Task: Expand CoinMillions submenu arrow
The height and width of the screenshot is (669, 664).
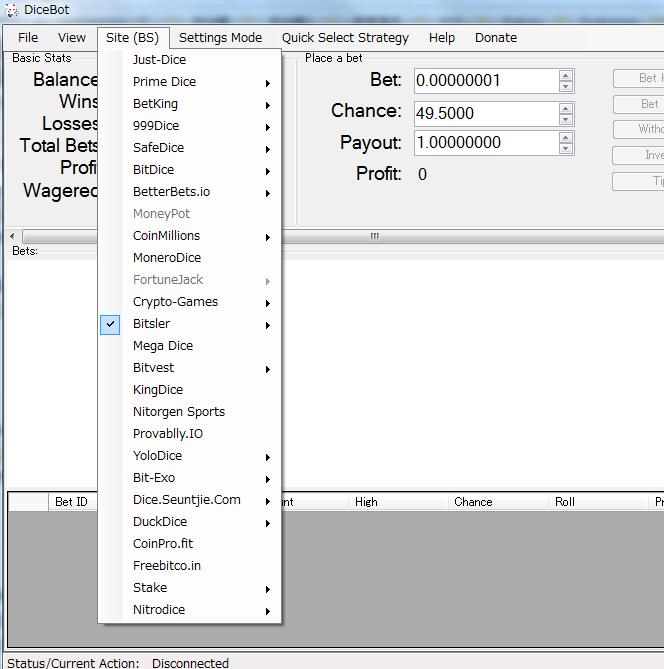Action: (x=268, y=237)
